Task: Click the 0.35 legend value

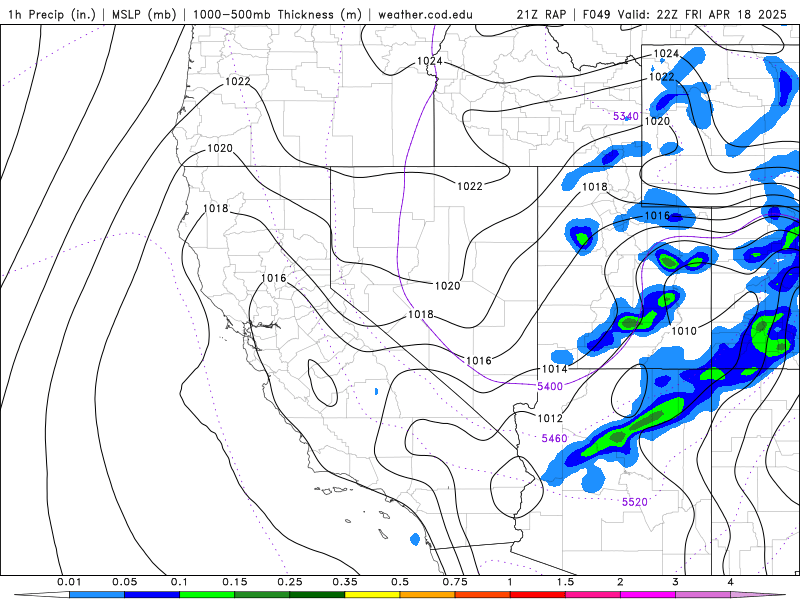Action: coord(345,582)
